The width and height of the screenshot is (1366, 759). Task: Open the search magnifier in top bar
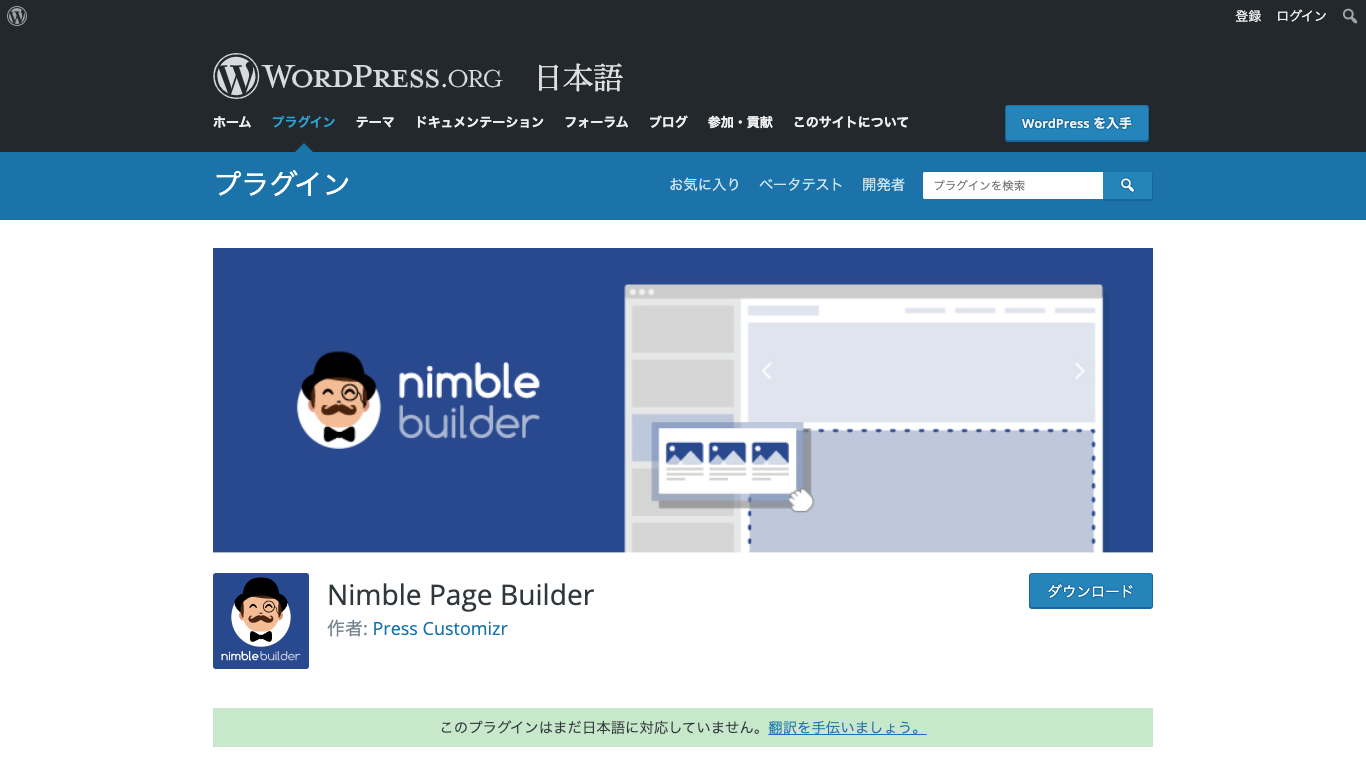pos(1349,16)
